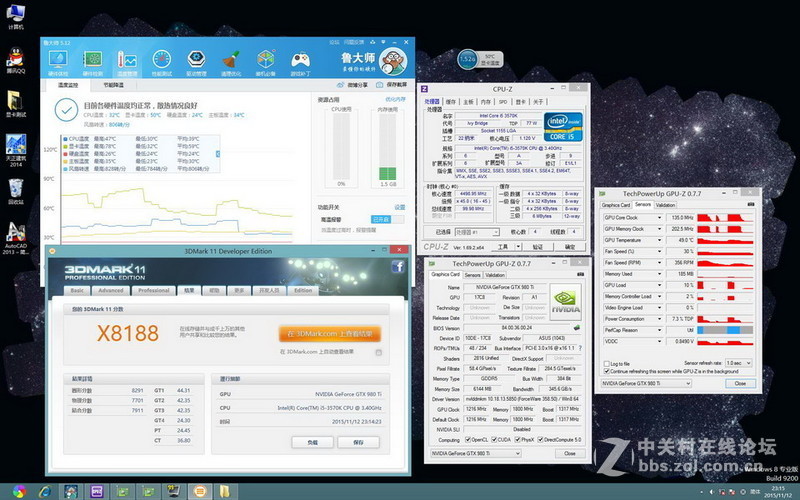Click the PerfCap Reason color bar in GPU-Z
Viewport: 800px width, 500px height.
point(725,330)
